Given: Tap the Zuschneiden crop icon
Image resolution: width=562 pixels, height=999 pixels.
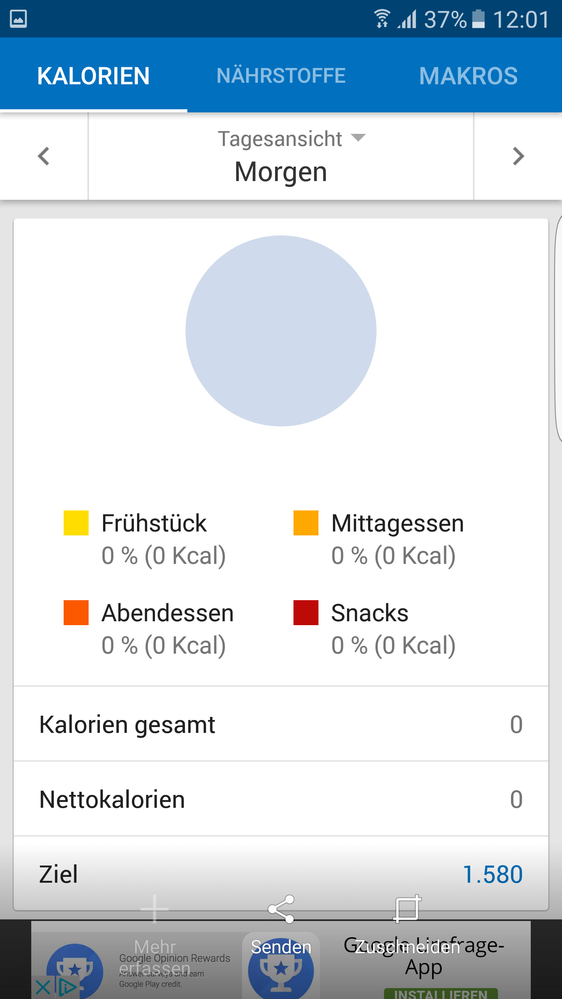Looking at the screenshot, I should (407, 909).
